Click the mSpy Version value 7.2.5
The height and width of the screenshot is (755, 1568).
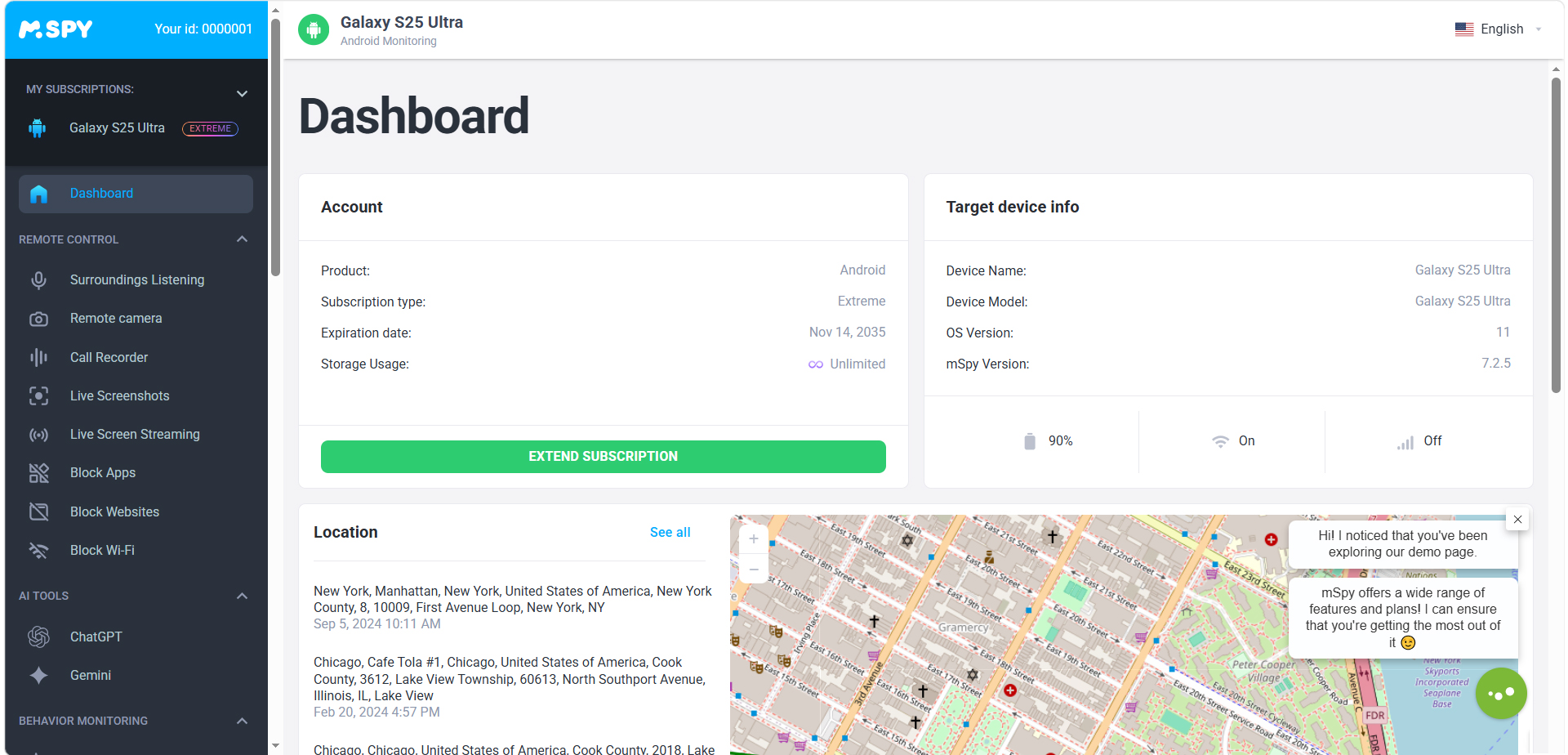coord(1496,364)
